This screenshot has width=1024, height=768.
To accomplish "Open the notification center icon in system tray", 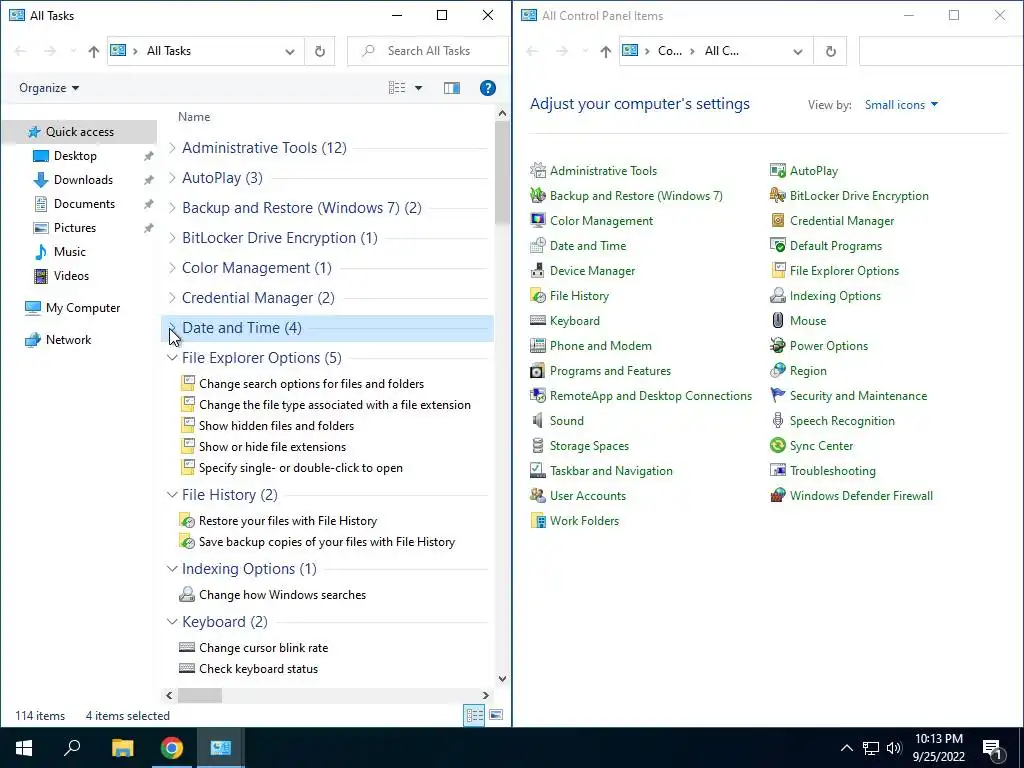I will (993, 748).
